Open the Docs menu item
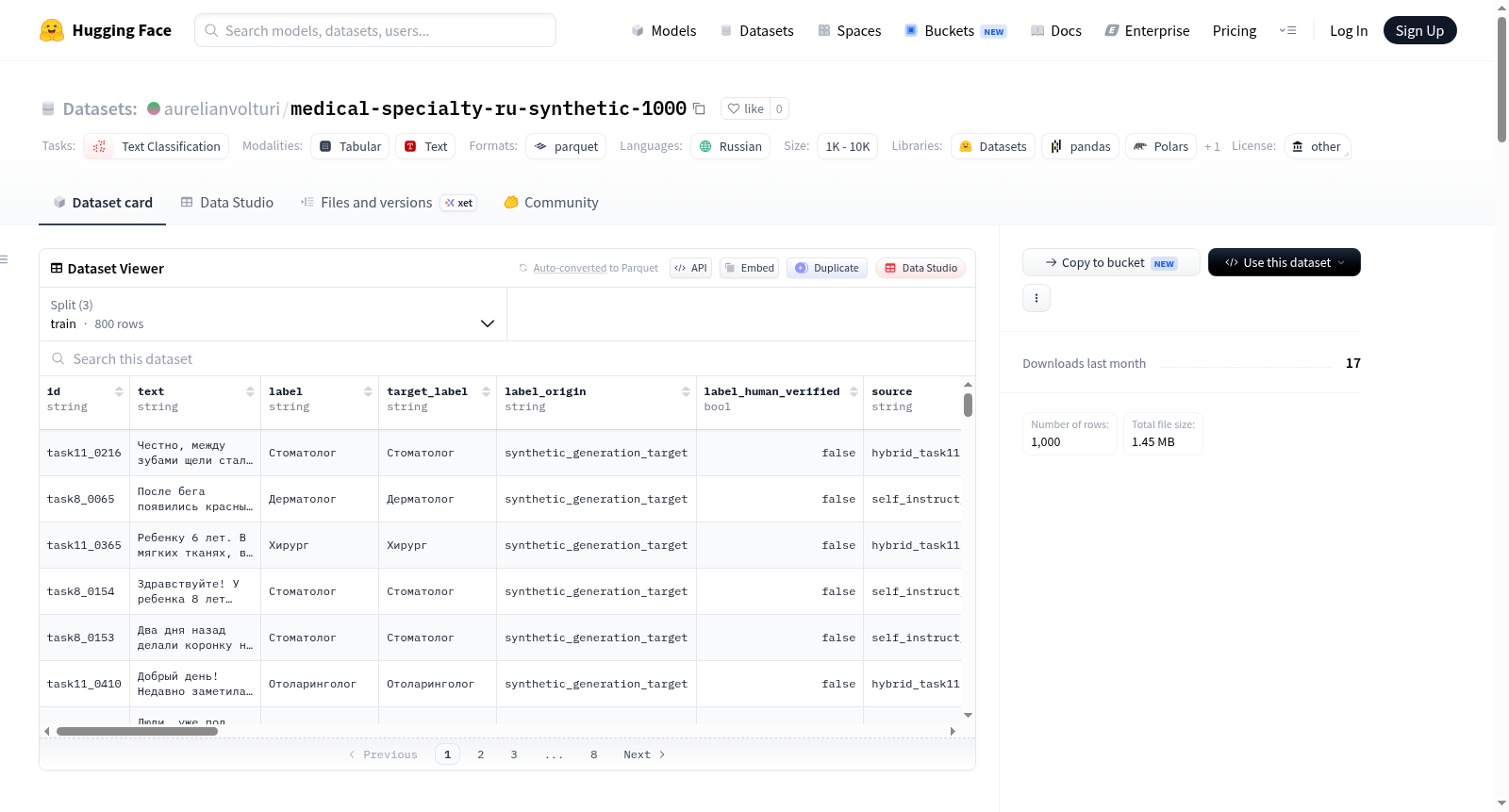 click(x=1056, y=30)
